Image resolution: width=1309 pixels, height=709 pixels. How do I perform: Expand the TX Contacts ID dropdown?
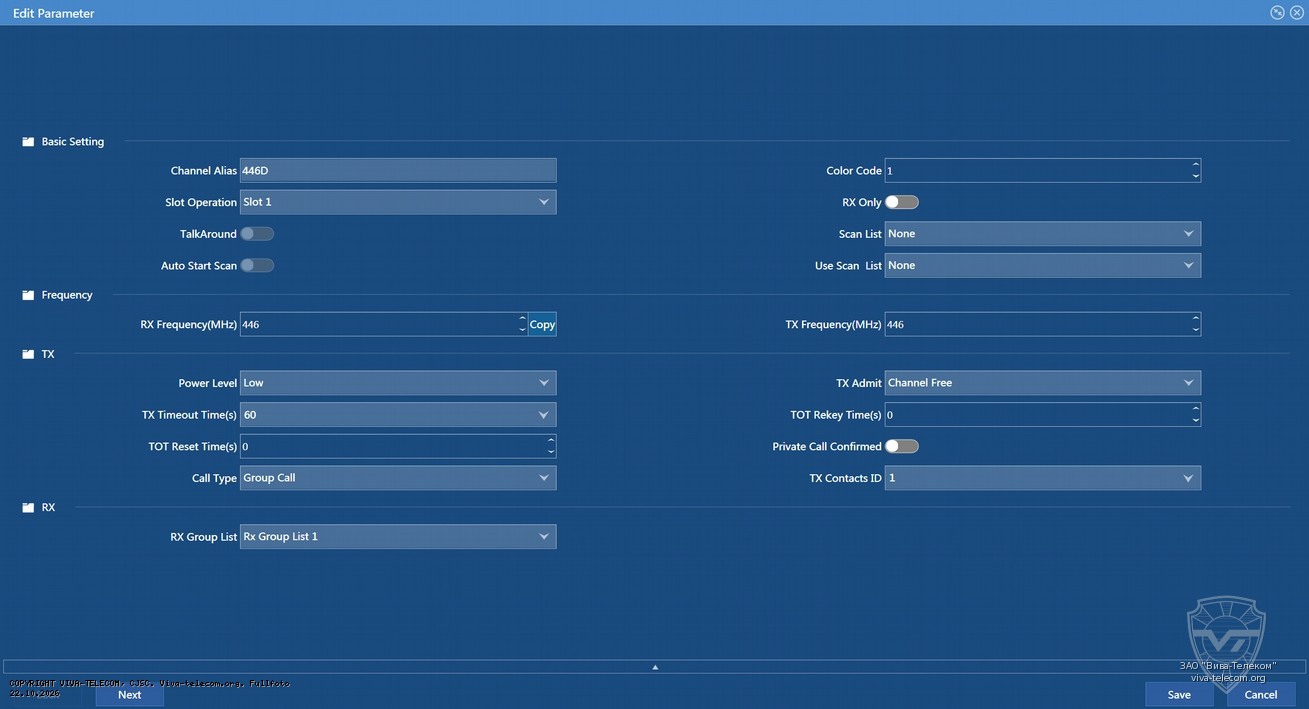1043,478
